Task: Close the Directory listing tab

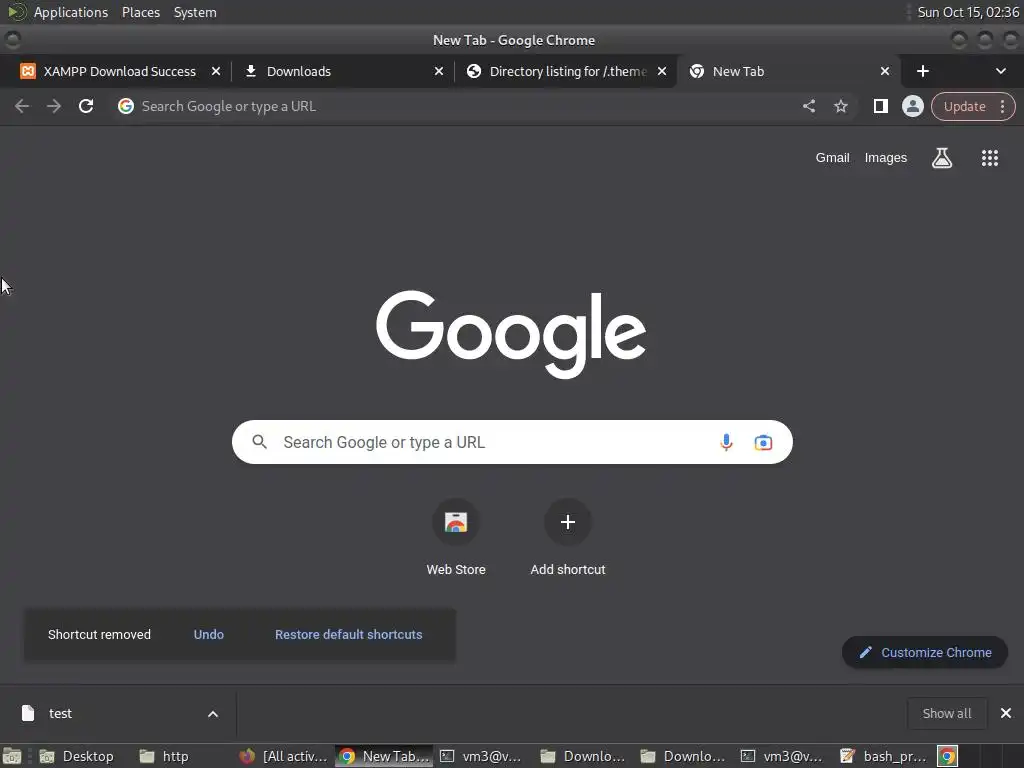Action: [x=662, y=71]
